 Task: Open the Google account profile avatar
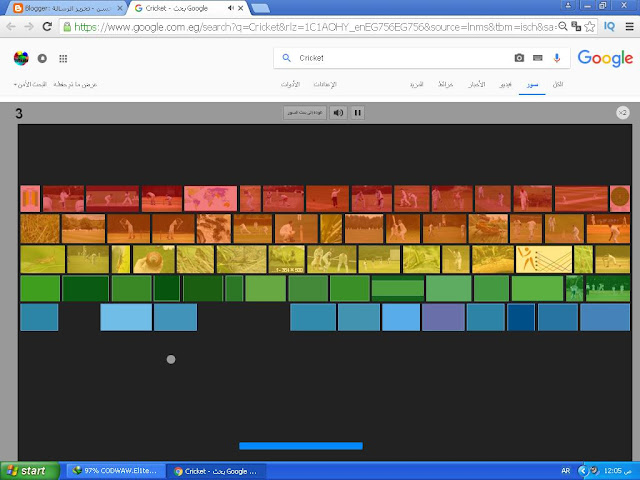pyautogui.click(x=21, y=58)
